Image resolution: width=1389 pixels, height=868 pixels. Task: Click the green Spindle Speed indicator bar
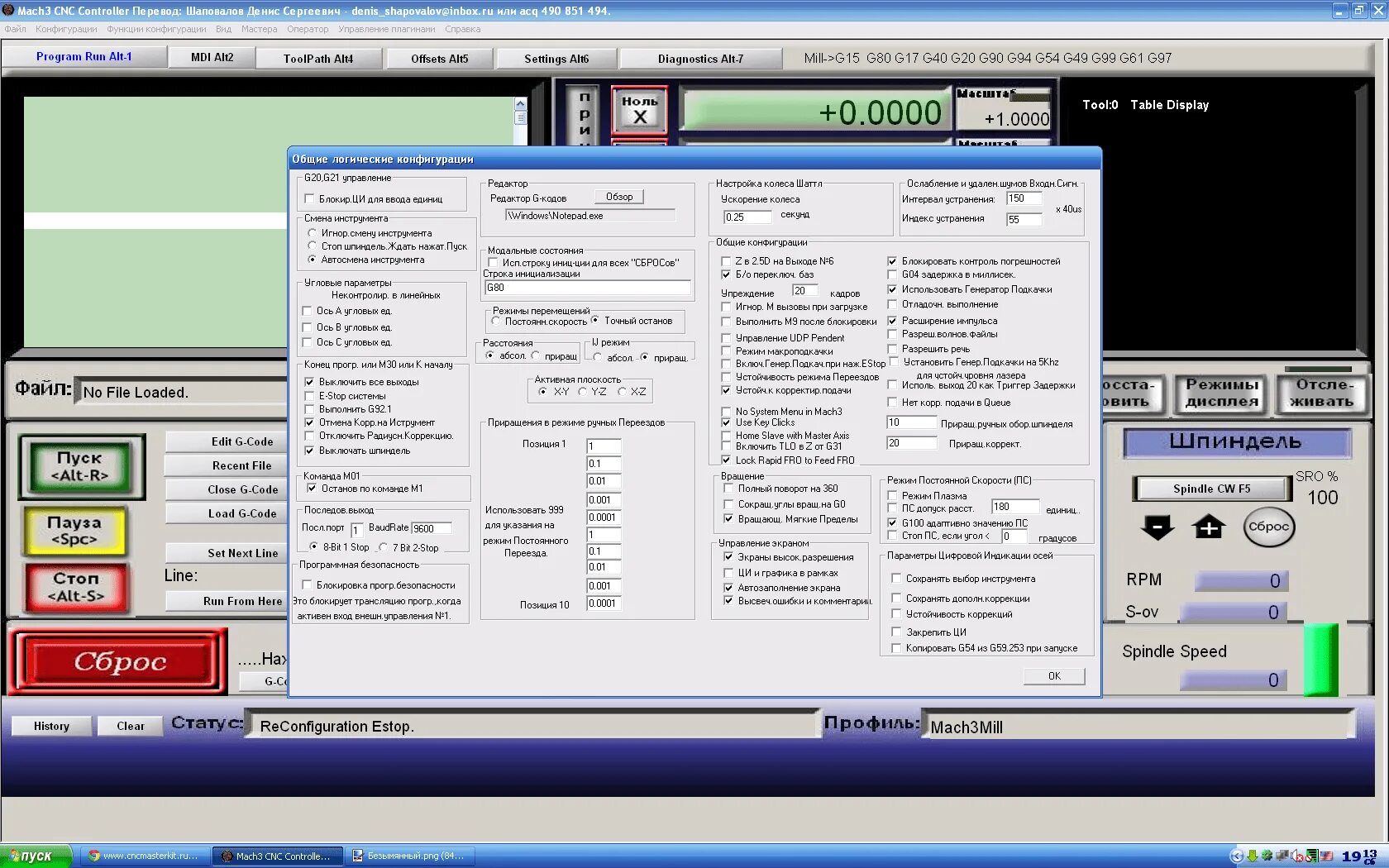[x=1320, y=661]
